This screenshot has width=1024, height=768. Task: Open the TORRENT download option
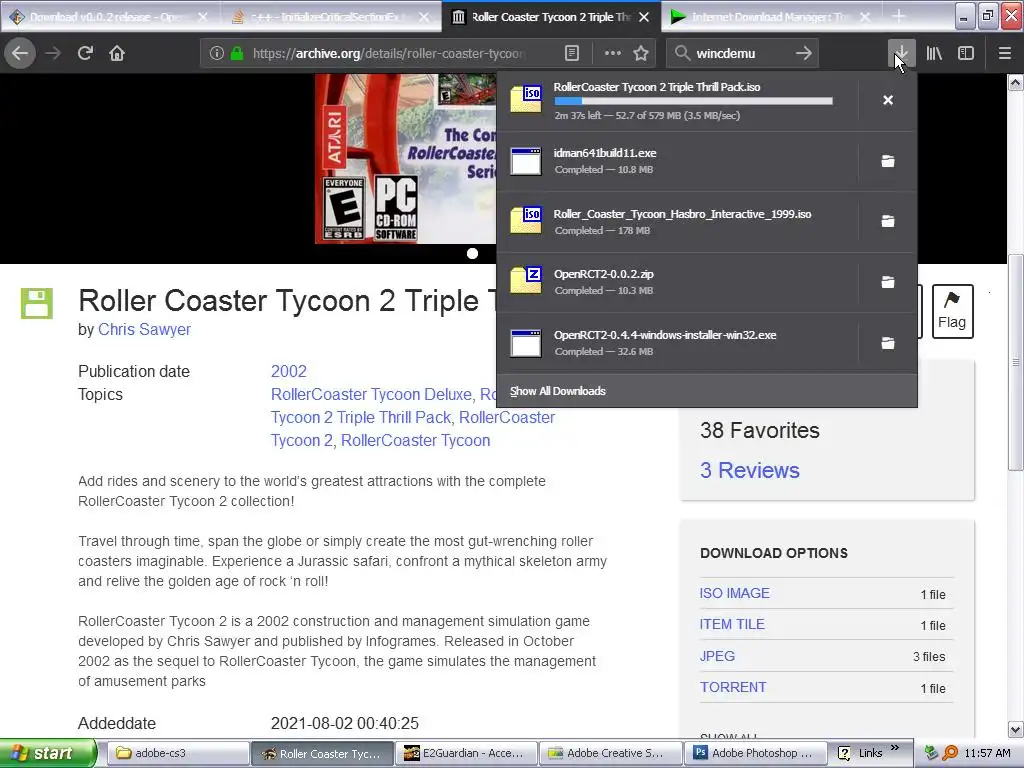[x=733, y=687]
